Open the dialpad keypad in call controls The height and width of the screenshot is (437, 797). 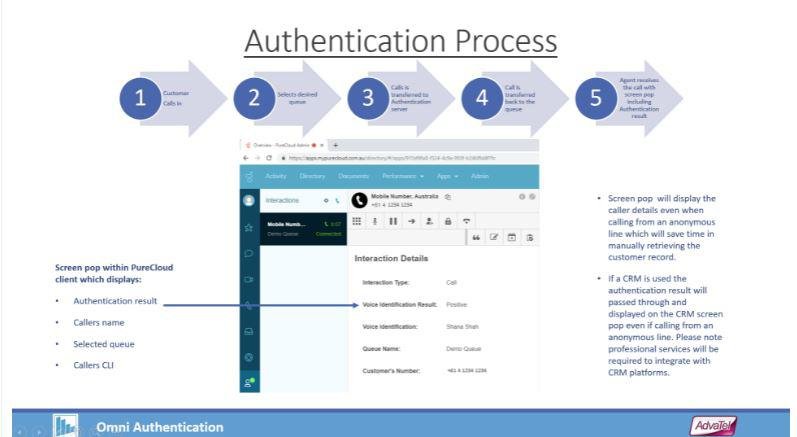click(357, 221)
